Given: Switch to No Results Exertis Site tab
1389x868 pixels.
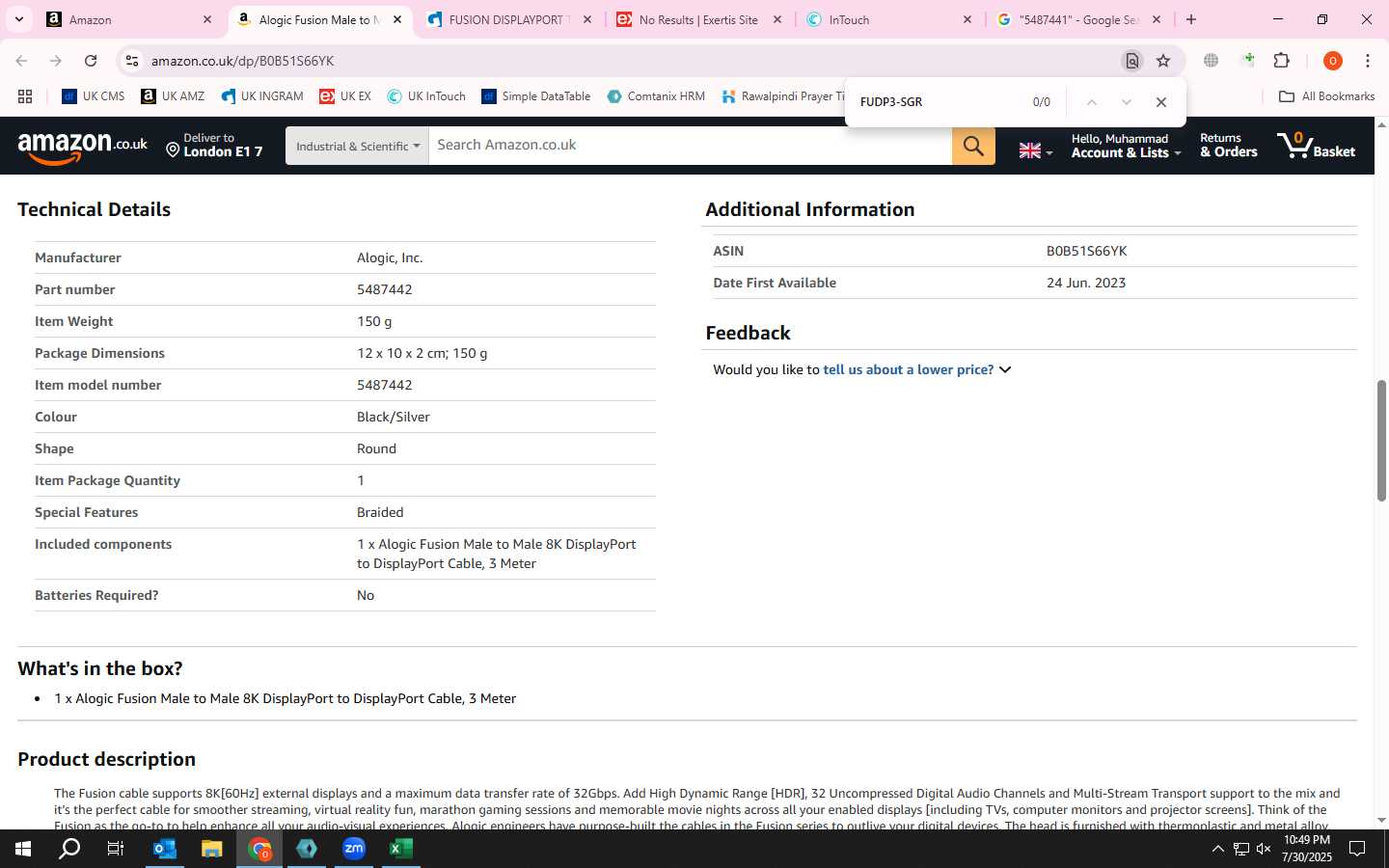Looking at the screenshot, I should (x=698, y=19).
